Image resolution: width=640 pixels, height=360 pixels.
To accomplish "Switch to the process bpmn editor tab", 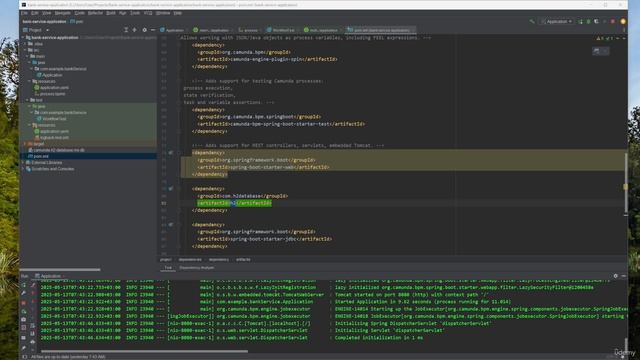I will point(248,30).
